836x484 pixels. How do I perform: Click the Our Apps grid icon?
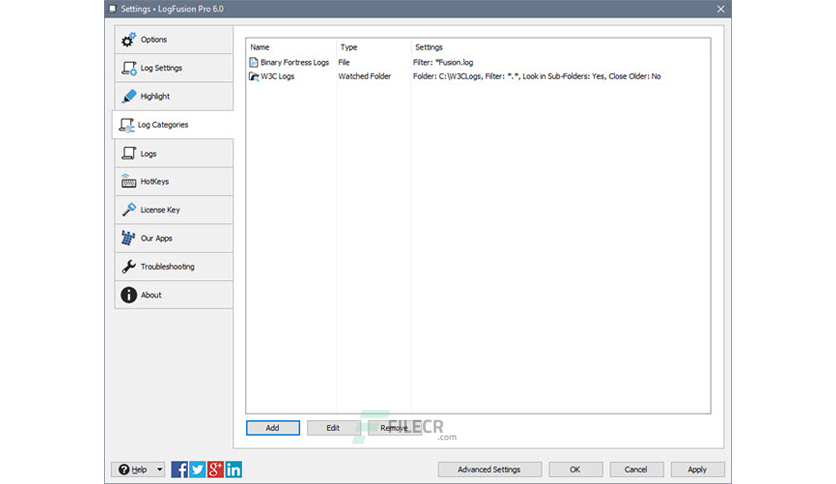tap(128, 238)
